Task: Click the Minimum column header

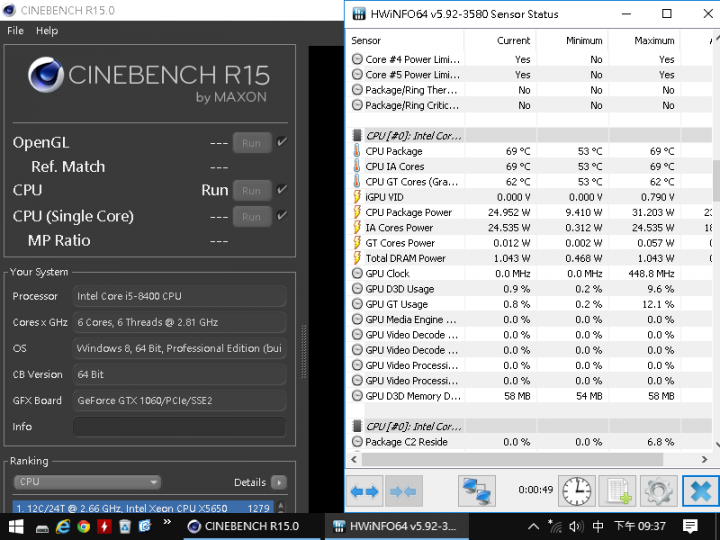Action: 572,40
